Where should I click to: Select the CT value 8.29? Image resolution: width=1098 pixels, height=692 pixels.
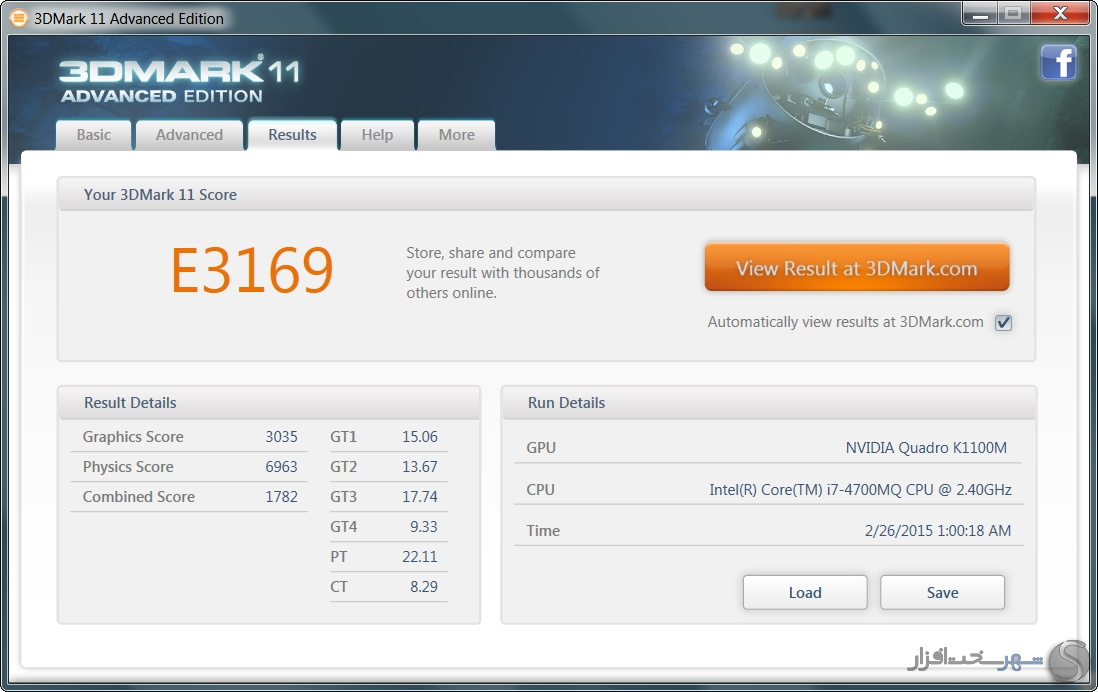point(424,587)
